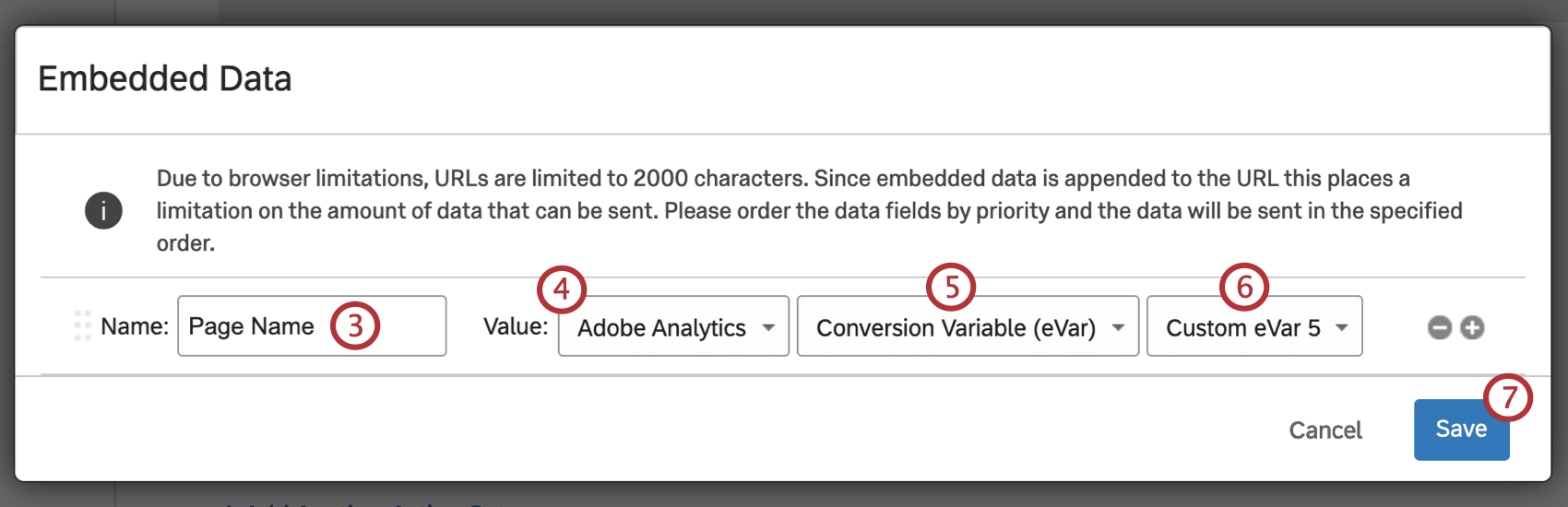This screenshot has width=1568, height=507.
Task: Cancel the Embedded Data dialog
Action: tap(1324, 430)
